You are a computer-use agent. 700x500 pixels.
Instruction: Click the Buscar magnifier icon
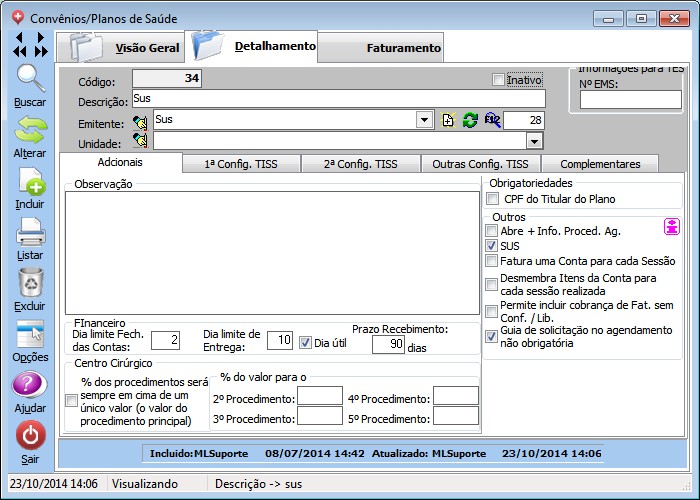(x=30, y=79)
